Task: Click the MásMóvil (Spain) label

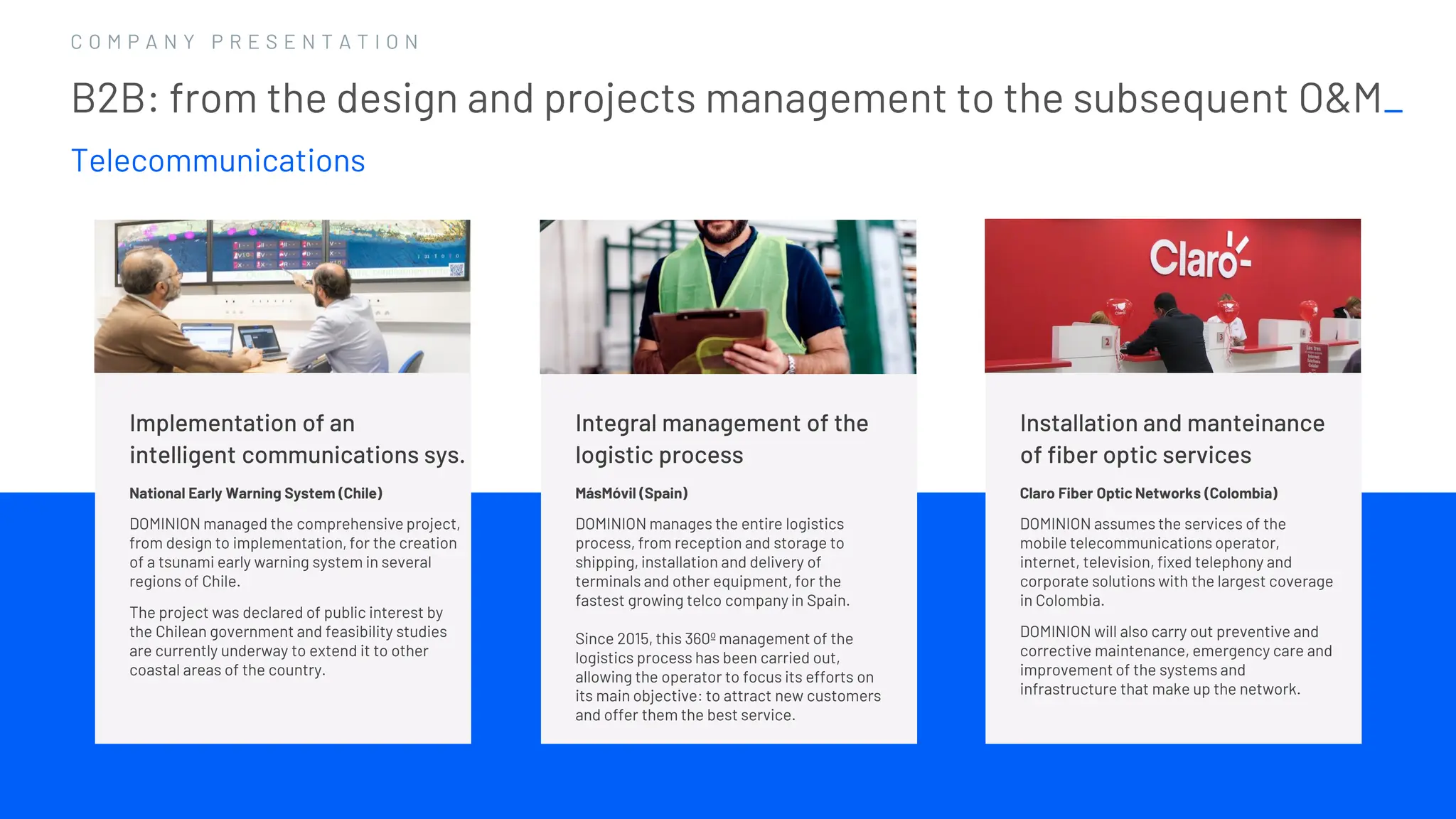Action: tap(631, 493)
